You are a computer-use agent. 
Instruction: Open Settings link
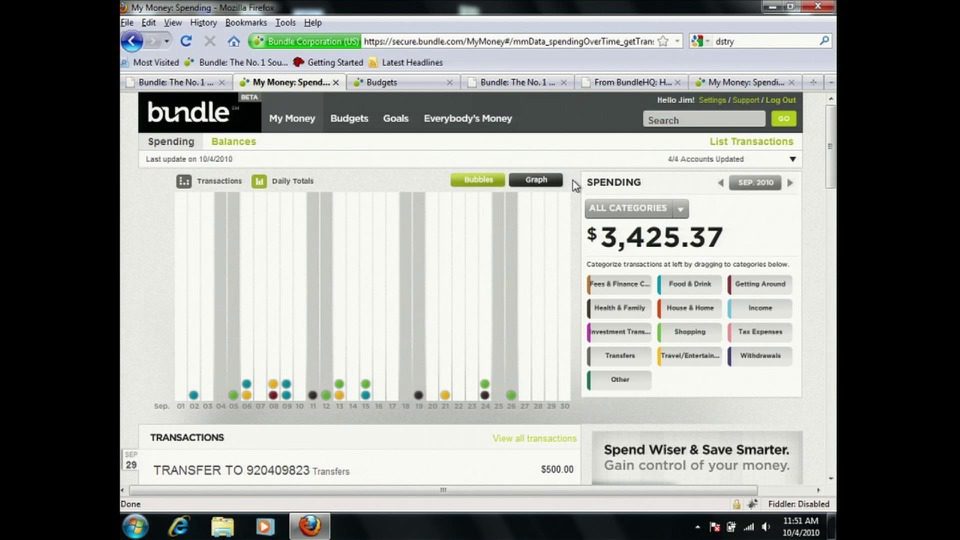tap(712, 100)
